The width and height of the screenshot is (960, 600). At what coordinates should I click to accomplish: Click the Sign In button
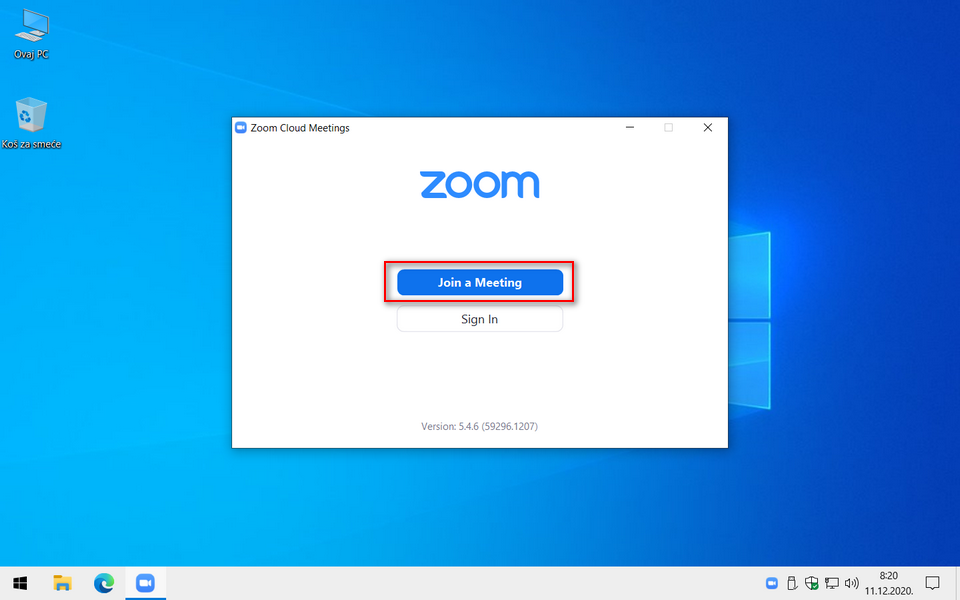[479, 319]
